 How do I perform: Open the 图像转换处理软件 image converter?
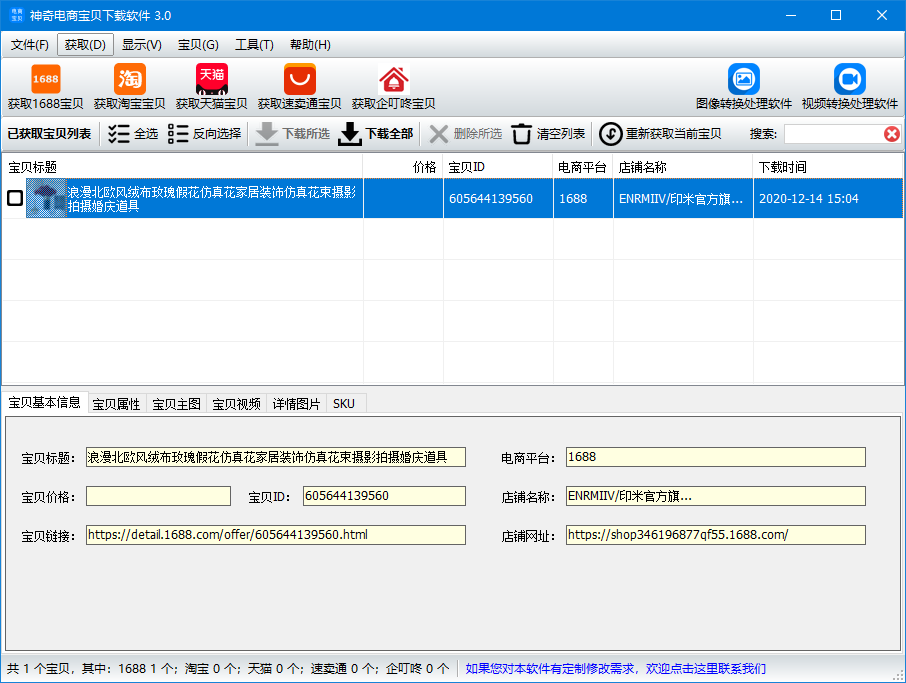click(x=744, y=85)
